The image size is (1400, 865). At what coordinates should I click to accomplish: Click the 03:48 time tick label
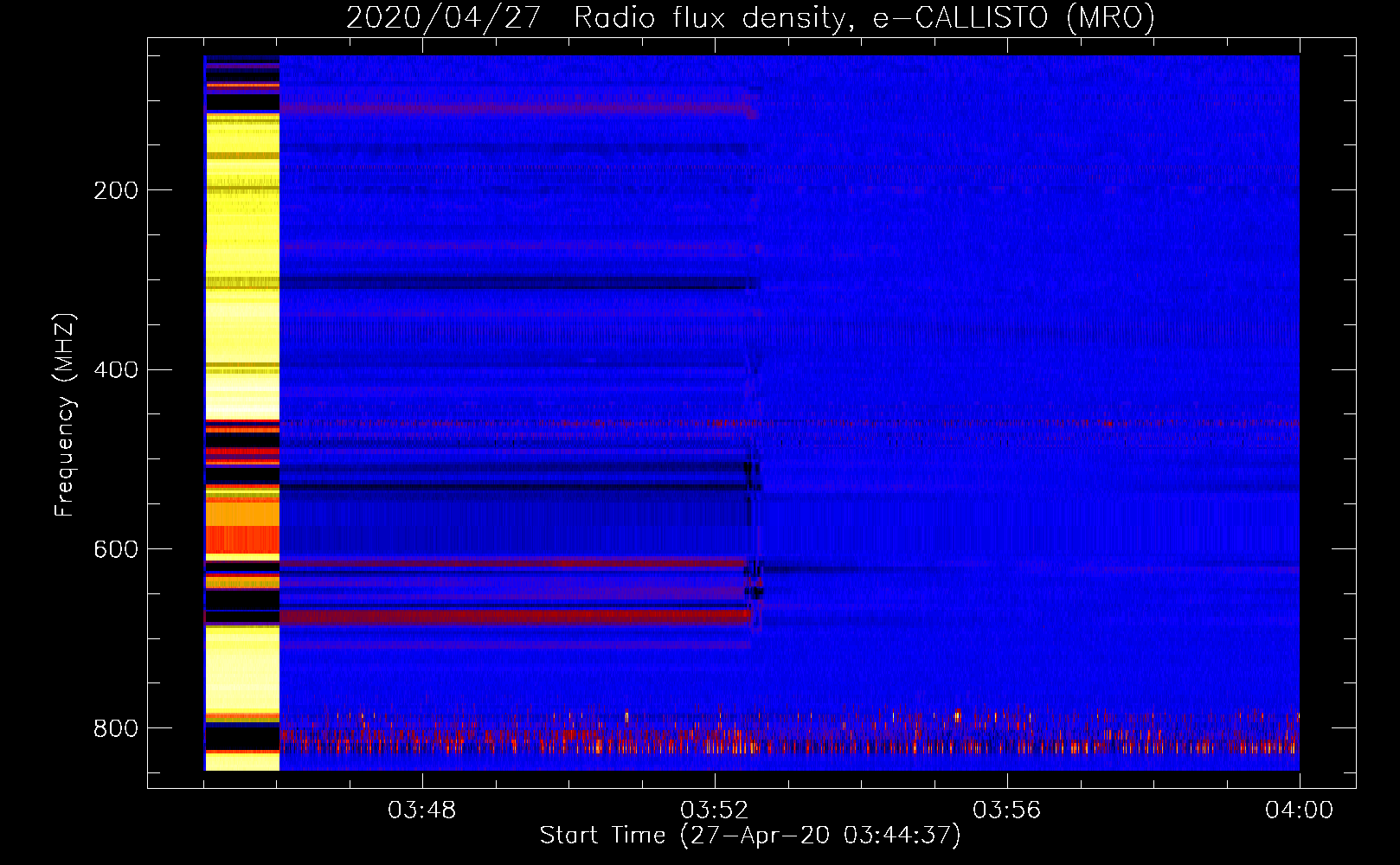(422, 811)
